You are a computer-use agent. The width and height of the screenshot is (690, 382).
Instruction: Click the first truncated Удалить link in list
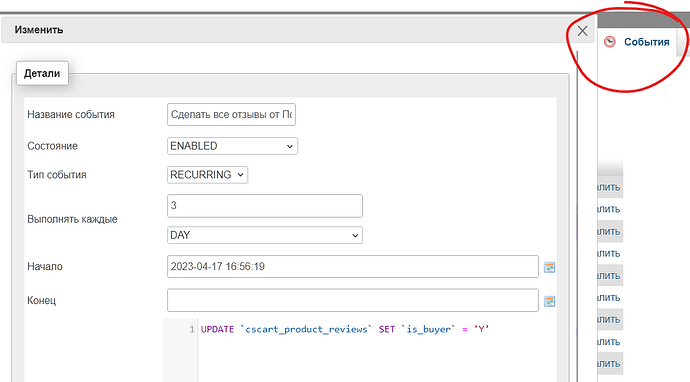[x=609, y=187]
